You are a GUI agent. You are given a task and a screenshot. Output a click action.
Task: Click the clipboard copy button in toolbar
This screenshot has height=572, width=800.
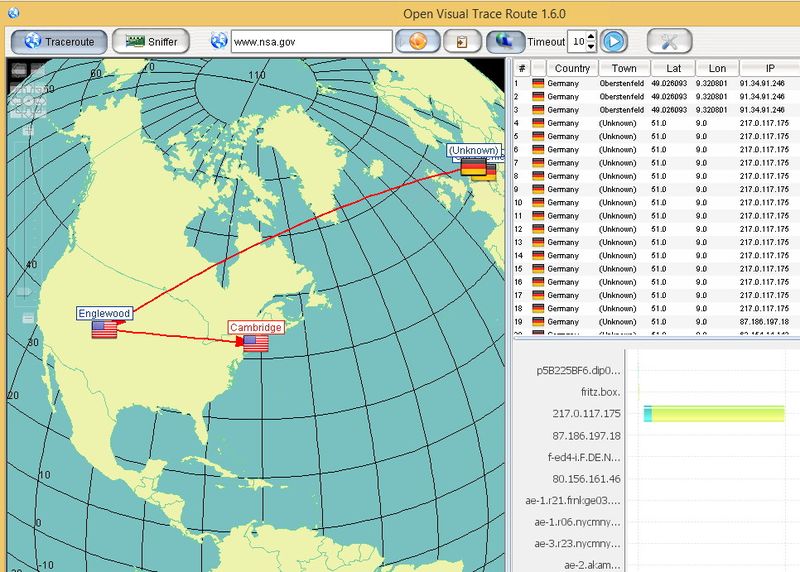pos(462,41)
